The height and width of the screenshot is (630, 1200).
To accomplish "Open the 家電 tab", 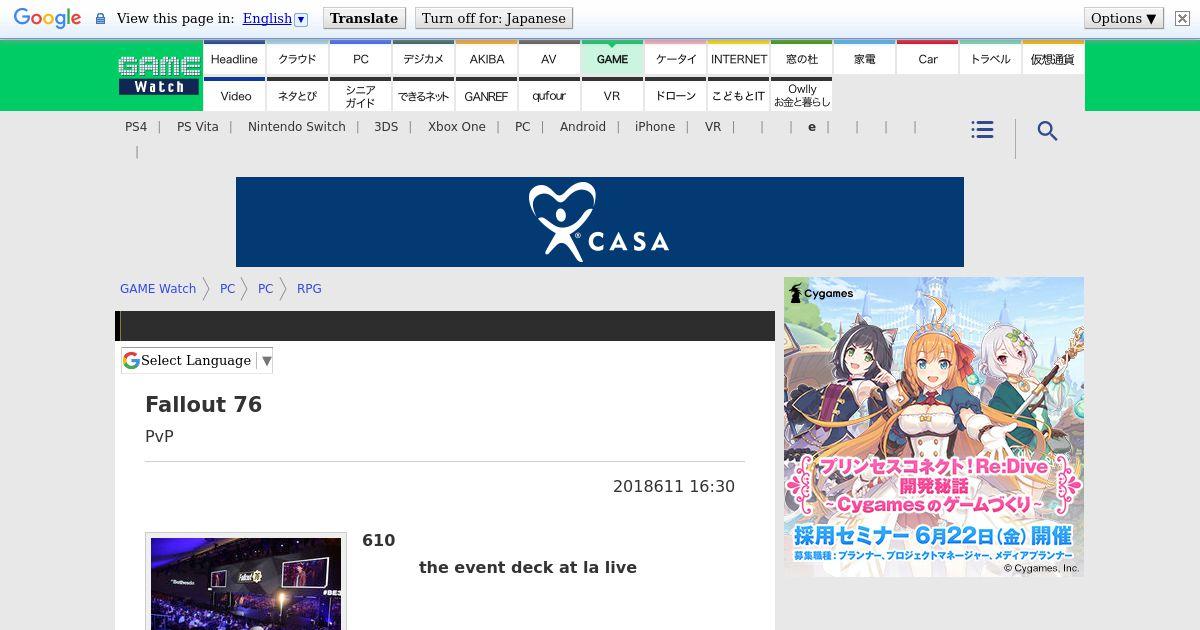I will click(864, 58).
